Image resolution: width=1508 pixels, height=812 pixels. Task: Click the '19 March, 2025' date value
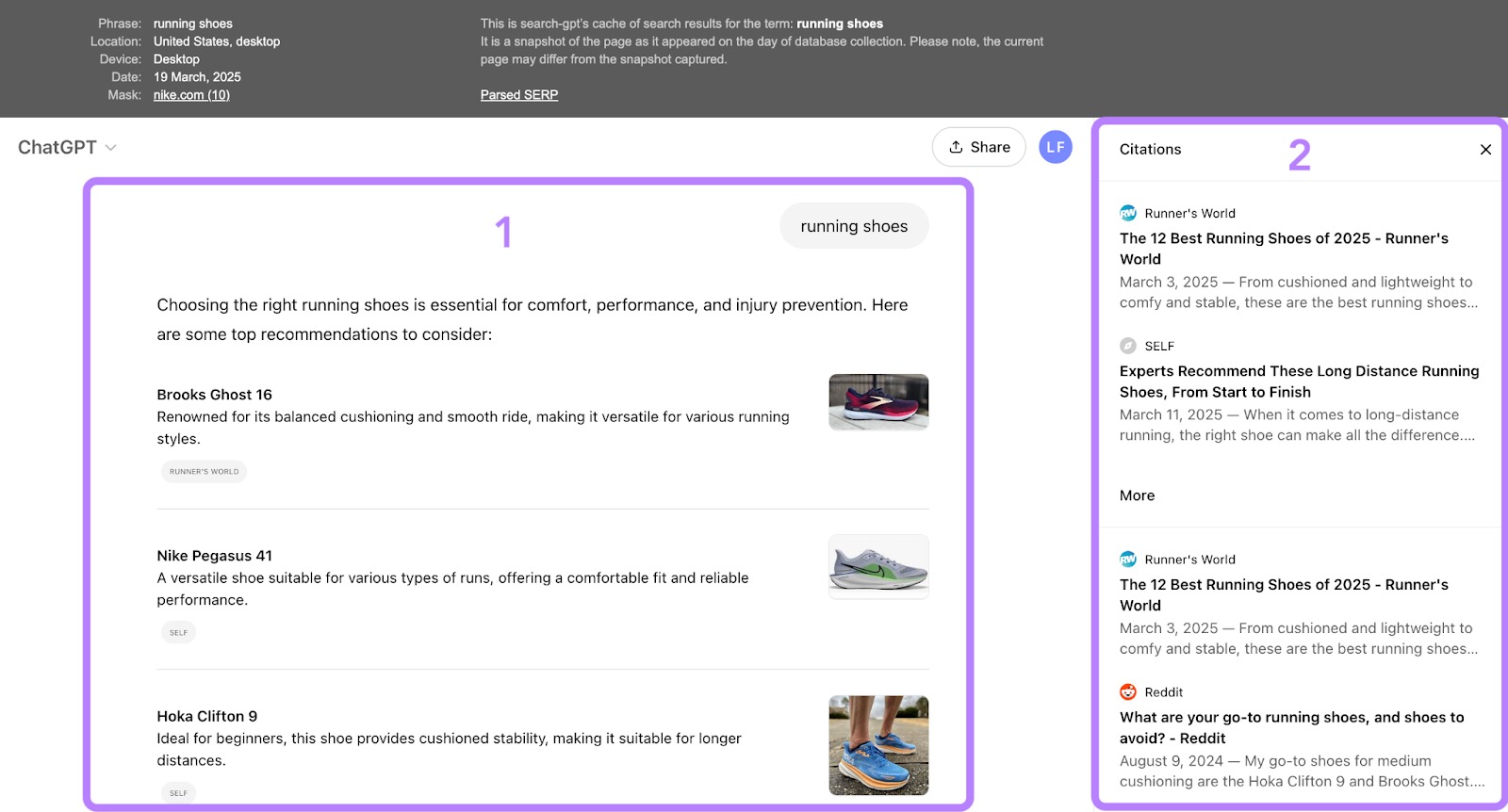(197, 77)
